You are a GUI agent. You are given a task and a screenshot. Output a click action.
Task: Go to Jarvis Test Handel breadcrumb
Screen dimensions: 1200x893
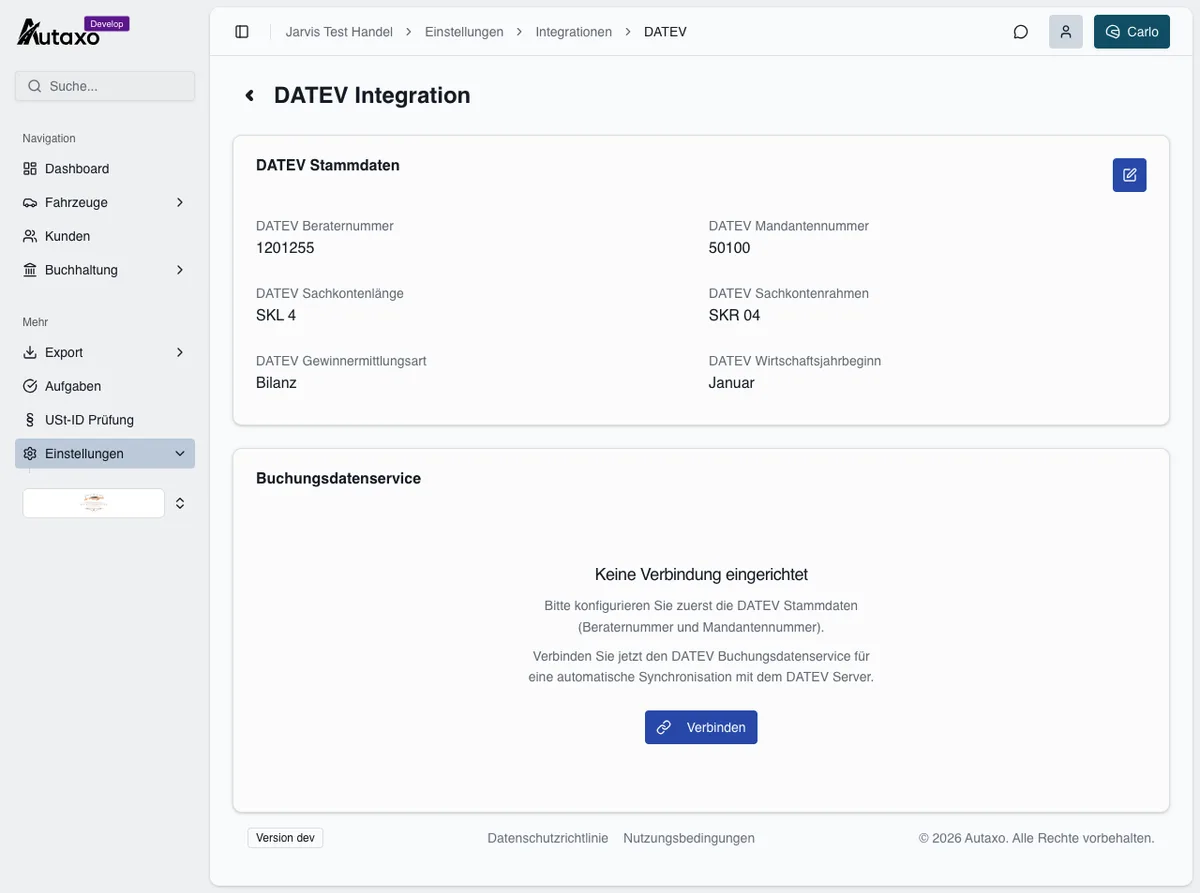coord(339,32)
